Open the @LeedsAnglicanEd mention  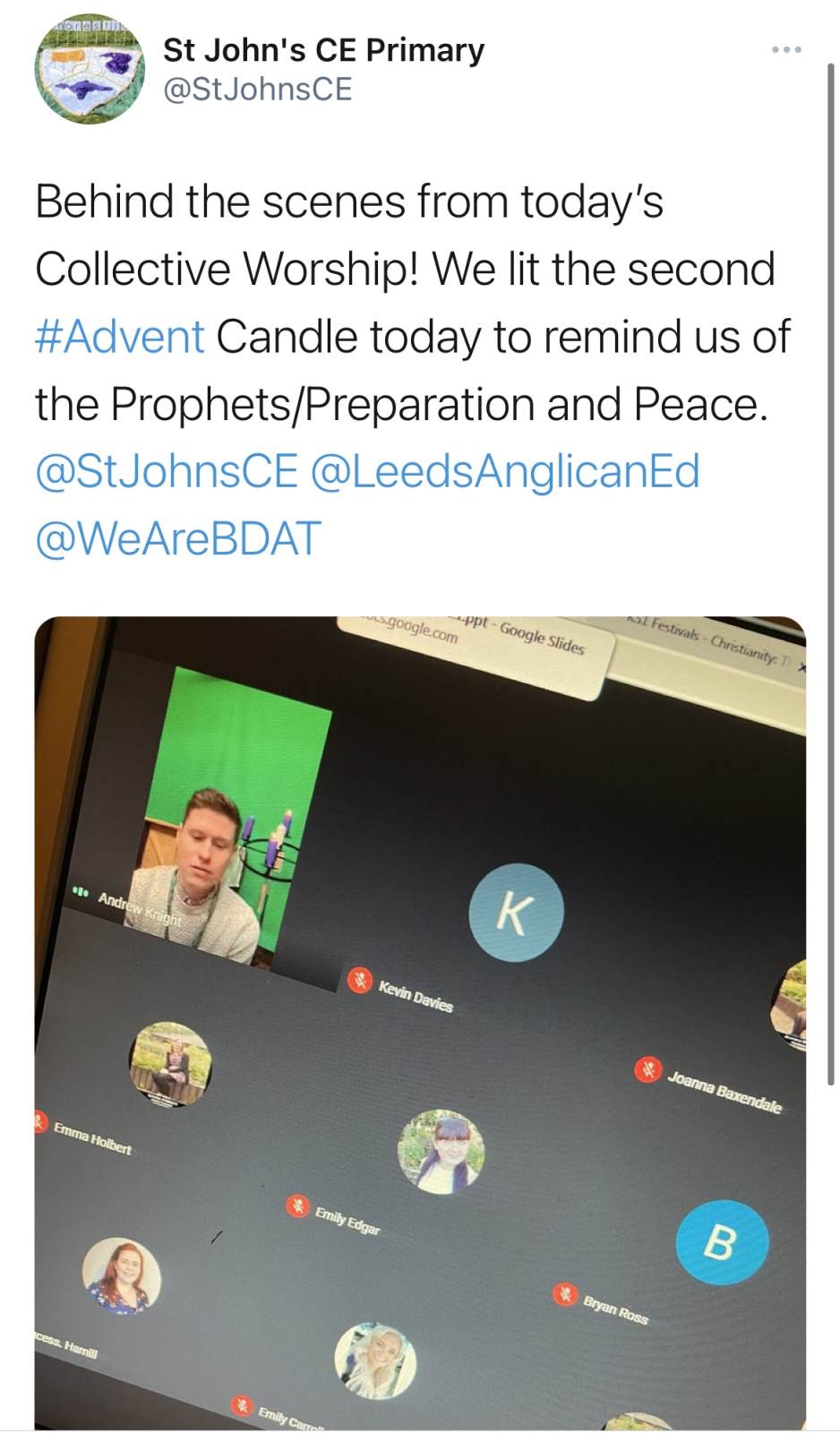(x=504, y=472)
